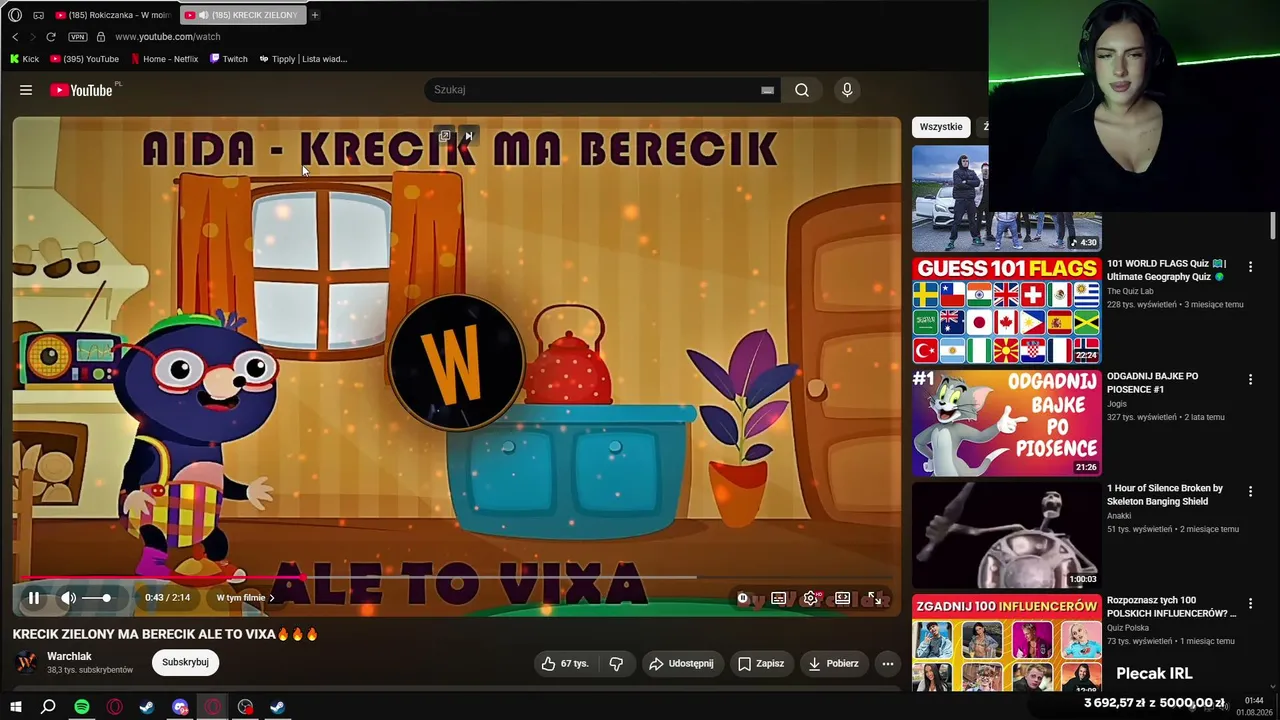Start voice search with microphone
Image resolution: width=1280 pixels, height=720 pixels.
coord(847,90)
